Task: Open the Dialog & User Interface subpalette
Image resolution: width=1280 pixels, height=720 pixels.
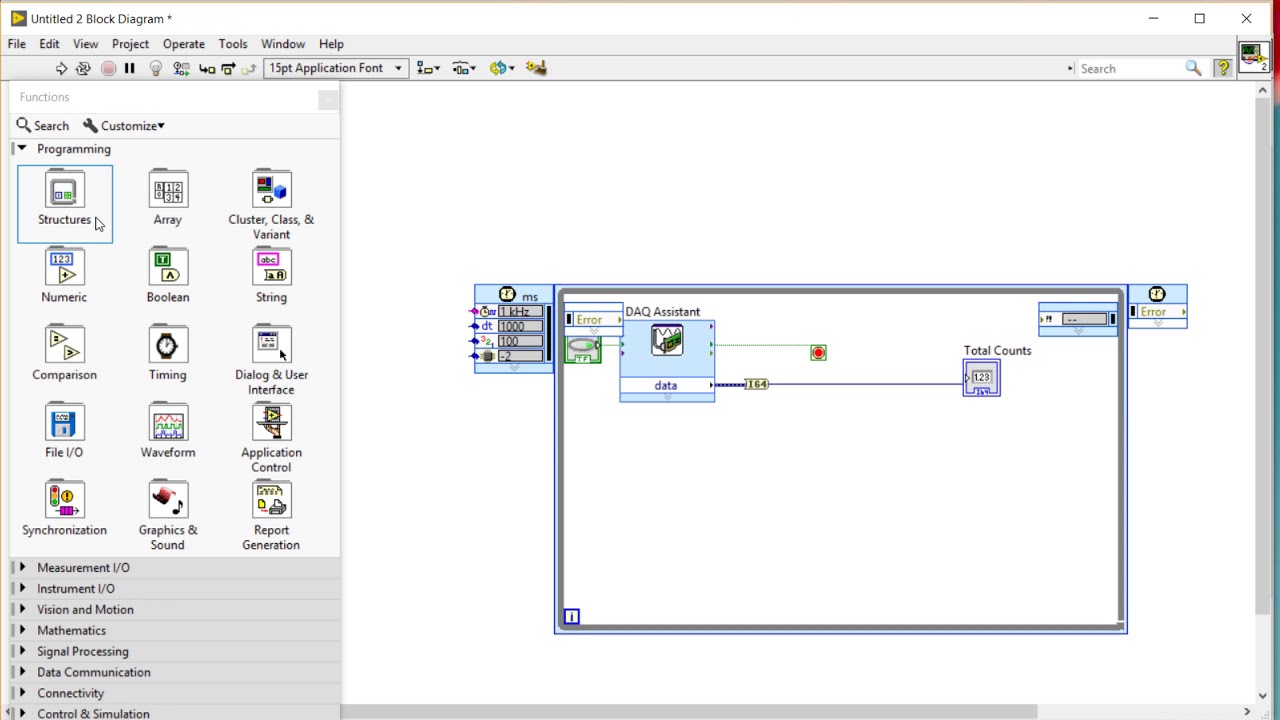Action: (271, 360)
